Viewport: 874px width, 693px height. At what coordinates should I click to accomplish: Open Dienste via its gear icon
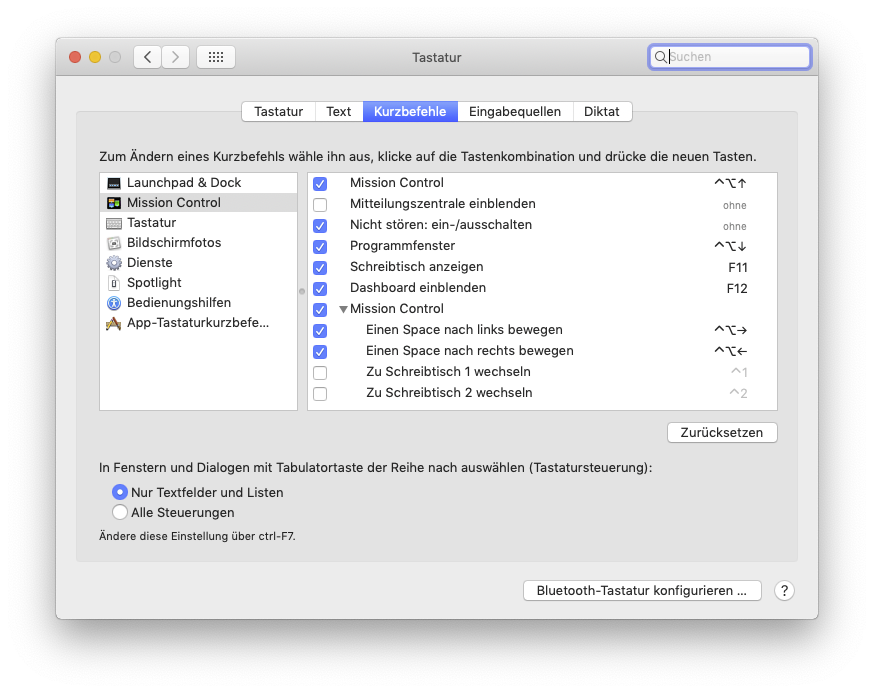(x=114, y=263)
